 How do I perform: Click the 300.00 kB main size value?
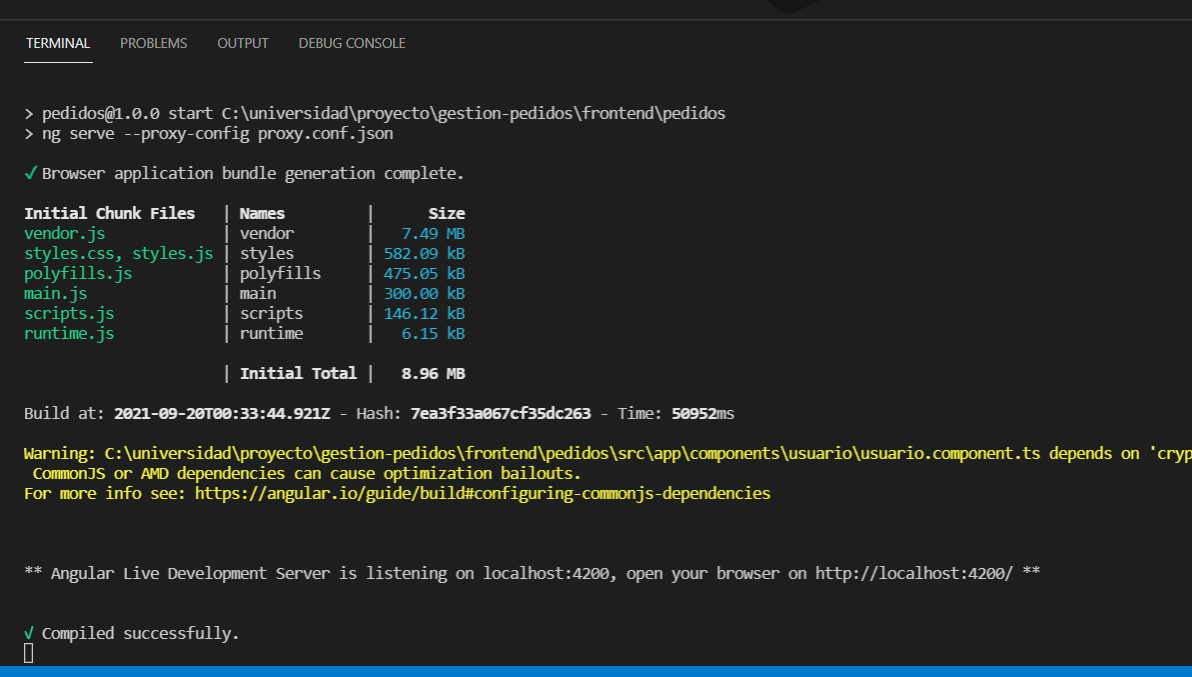pos(424,293)
